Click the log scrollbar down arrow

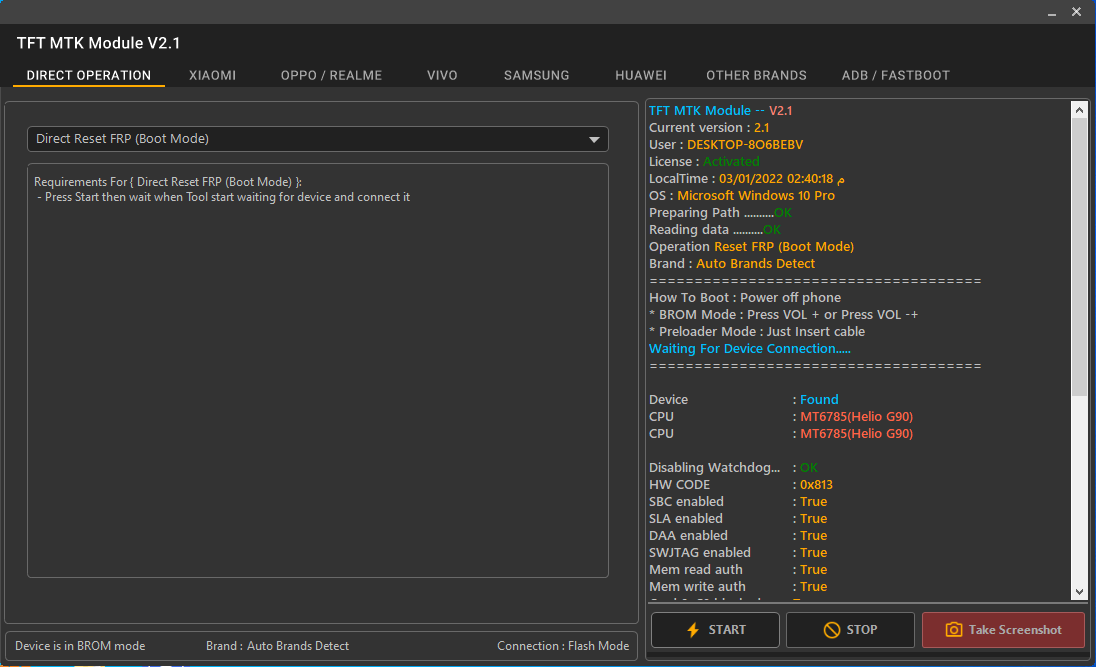click(x=1079, y=591)
